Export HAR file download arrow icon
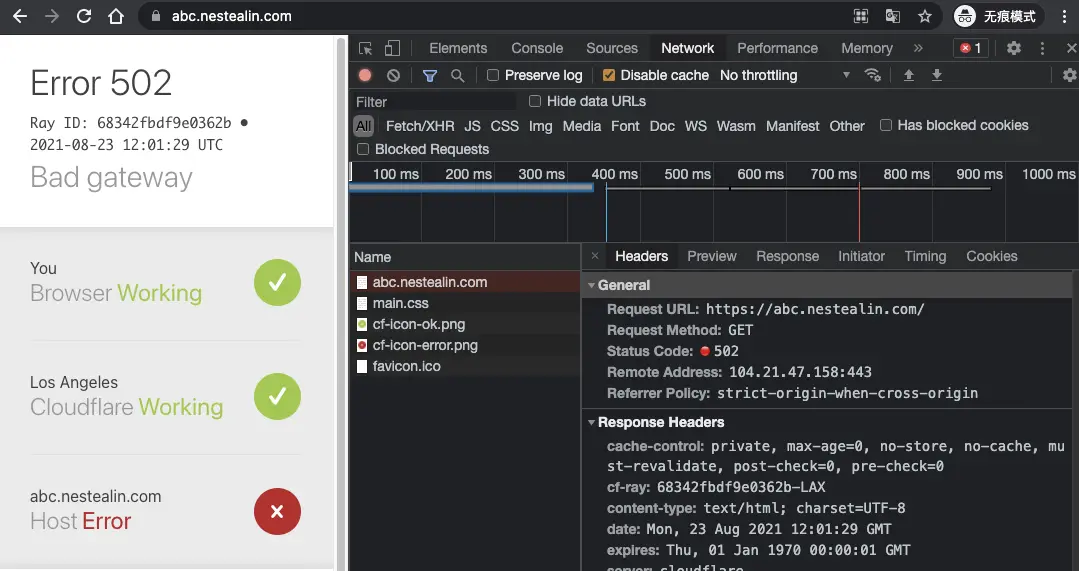1079x571 pixels. click(x=937, y=75)
